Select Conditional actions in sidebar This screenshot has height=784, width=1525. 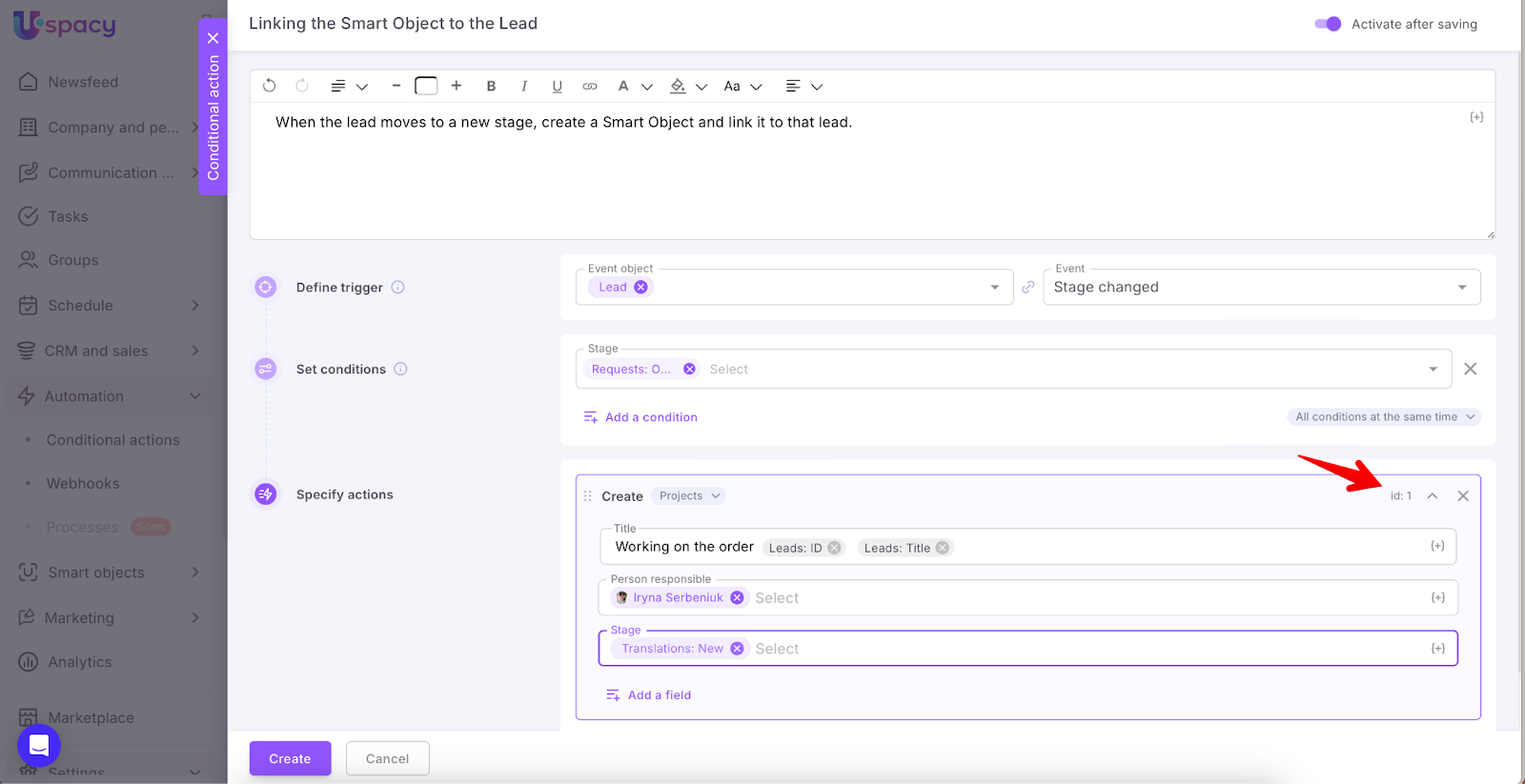coord(112,439)
